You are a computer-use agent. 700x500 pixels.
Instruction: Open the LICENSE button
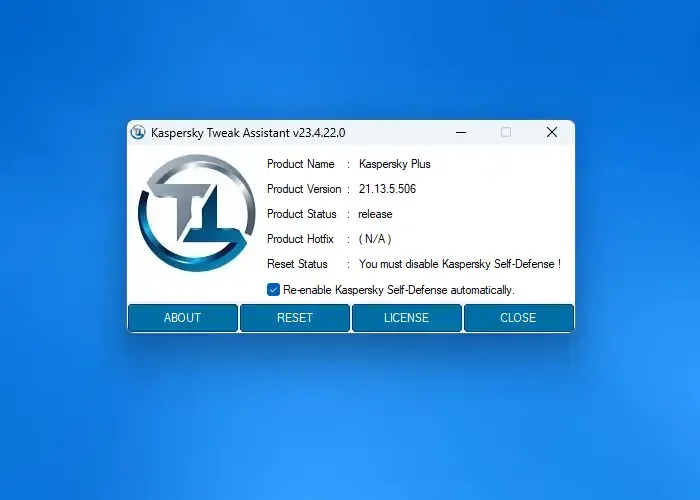click(x=407, y=318)
